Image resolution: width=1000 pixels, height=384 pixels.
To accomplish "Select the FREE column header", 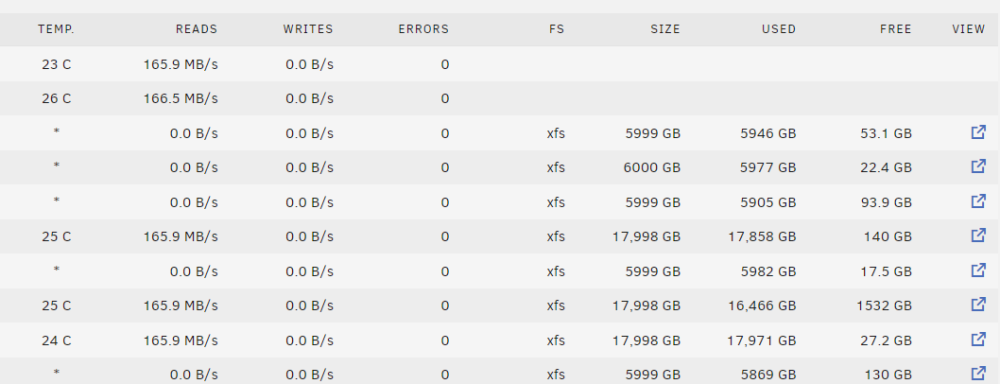I will pos(895,29).
